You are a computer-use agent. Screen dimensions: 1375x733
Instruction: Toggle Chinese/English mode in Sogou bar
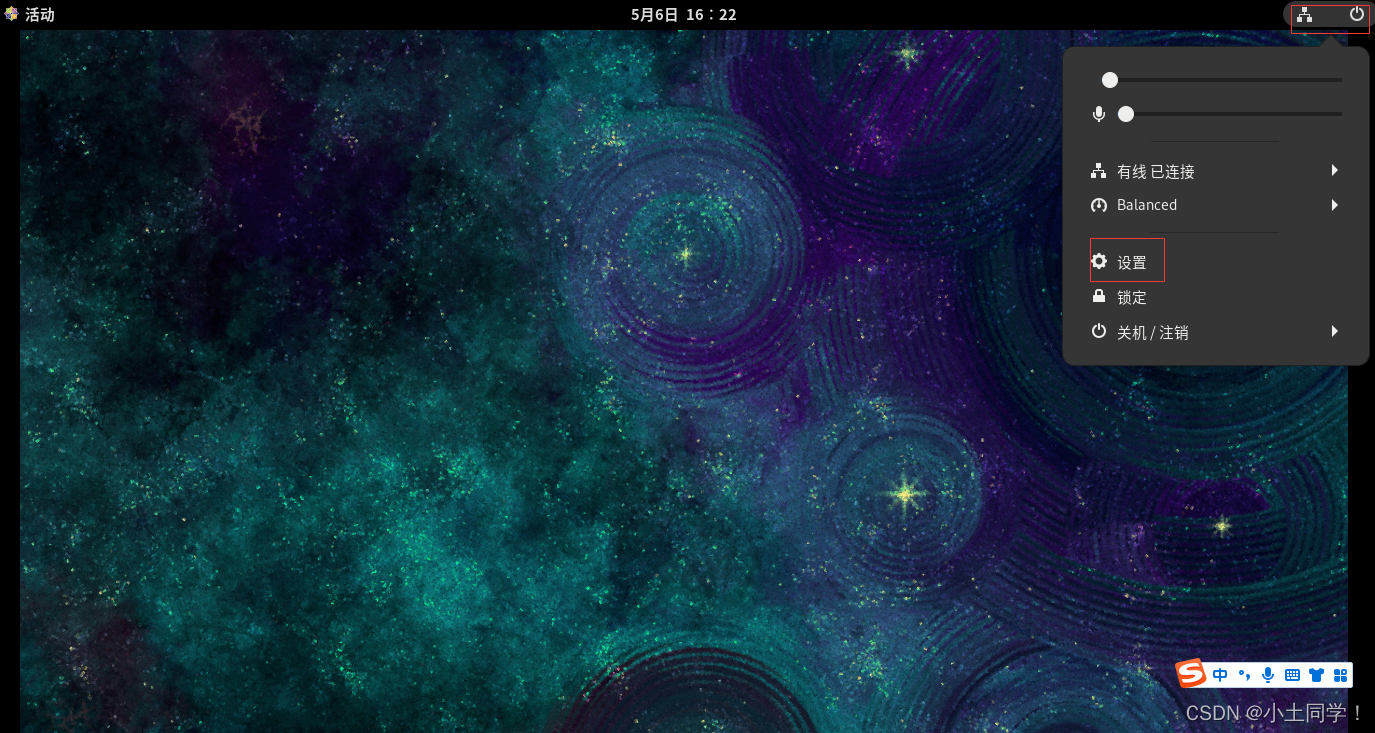[1220, 675]
